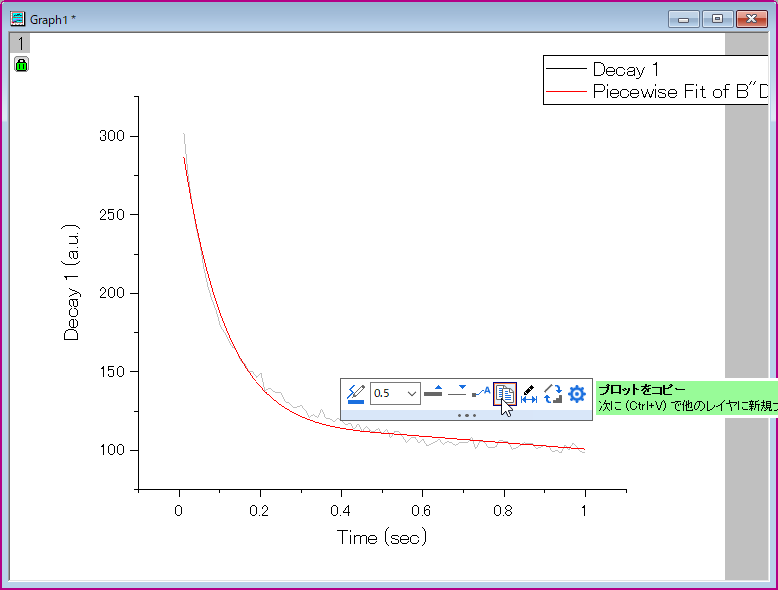The height and width of the screenshot is (590, 778).
Task: Click the decrease line width icon
Action: (x=457, y=392)
